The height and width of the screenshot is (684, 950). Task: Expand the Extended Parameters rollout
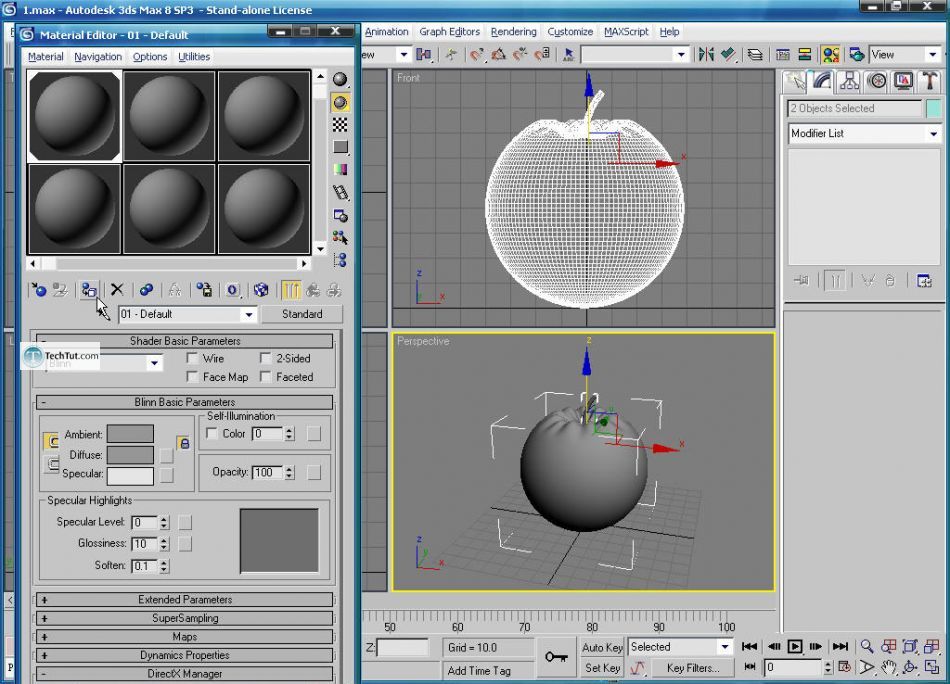click(x=185, y=600)
